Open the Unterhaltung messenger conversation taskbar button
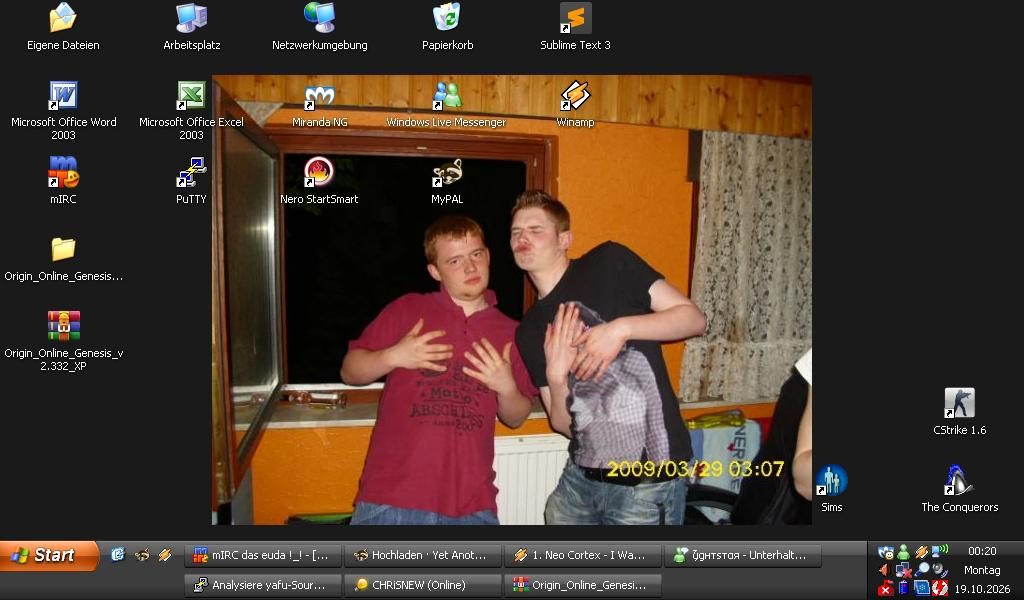 743,555
